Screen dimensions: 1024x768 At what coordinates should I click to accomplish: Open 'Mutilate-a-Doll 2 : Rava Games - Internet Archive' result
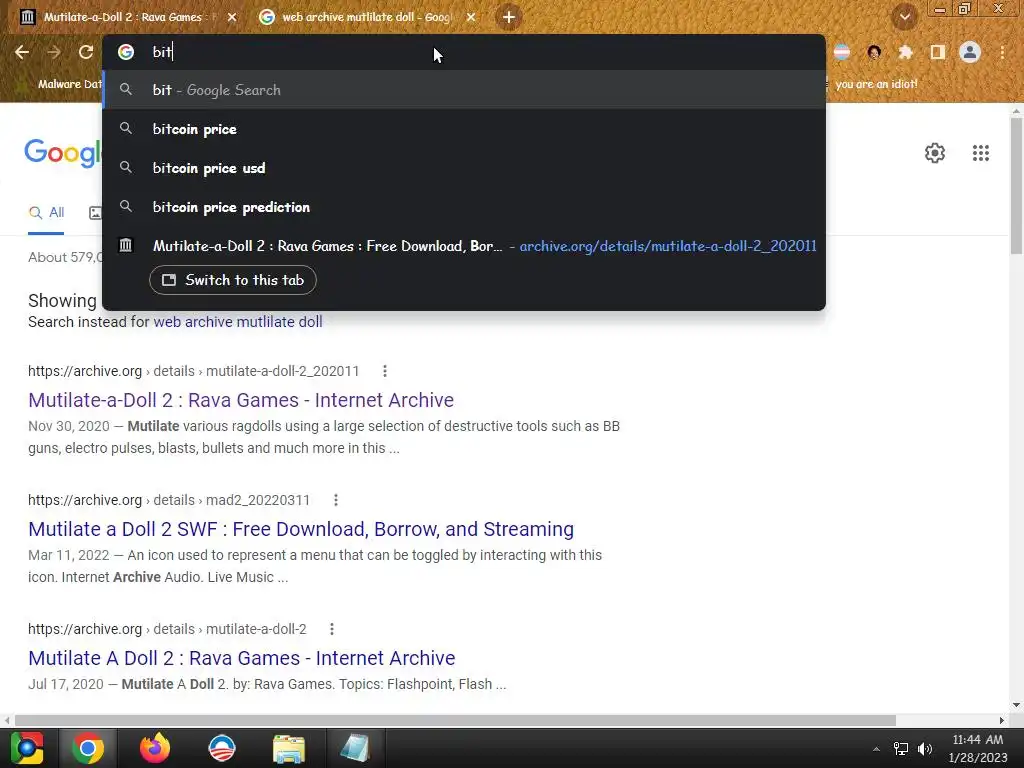click(241, 400)
